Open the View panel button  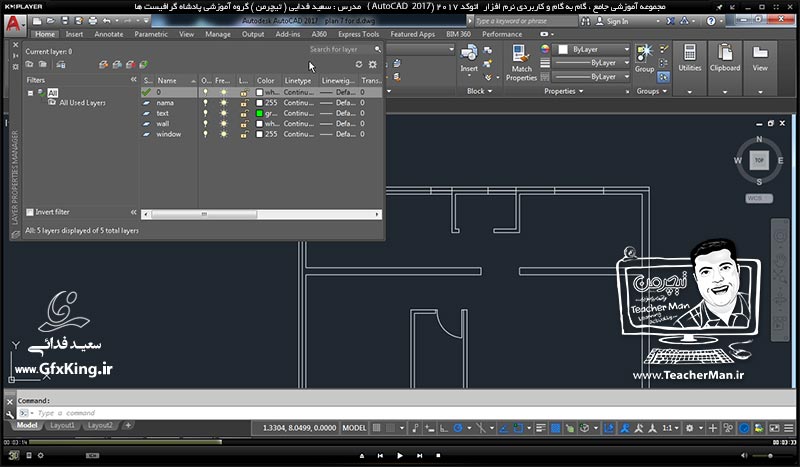(x=760, y=68)
